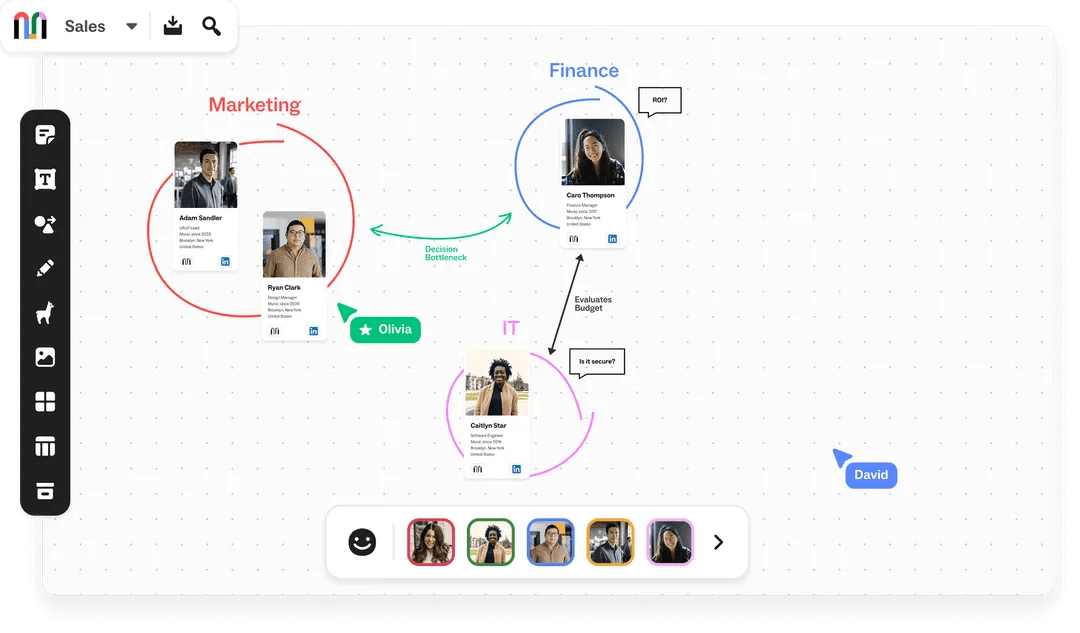The image size is (1080, 633).
Task: Open the shapes and connectors tool
Action: pos(45,224)
